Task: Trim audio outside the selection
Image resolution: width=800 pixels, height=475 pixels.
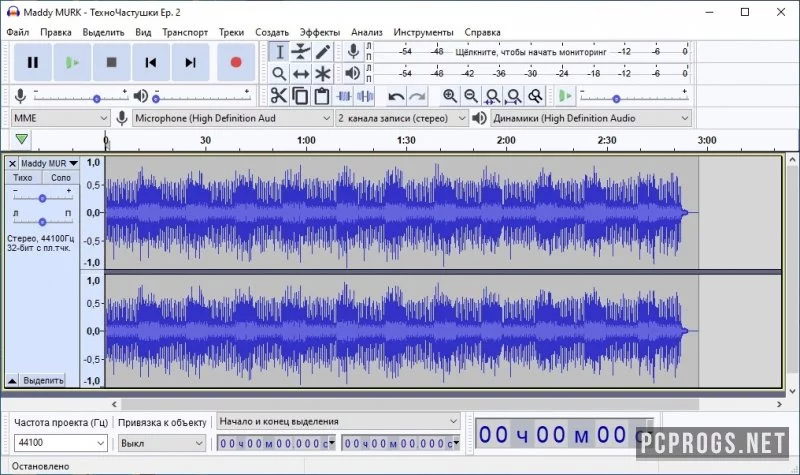Action: pyautogui.click(x=343, y=96)
